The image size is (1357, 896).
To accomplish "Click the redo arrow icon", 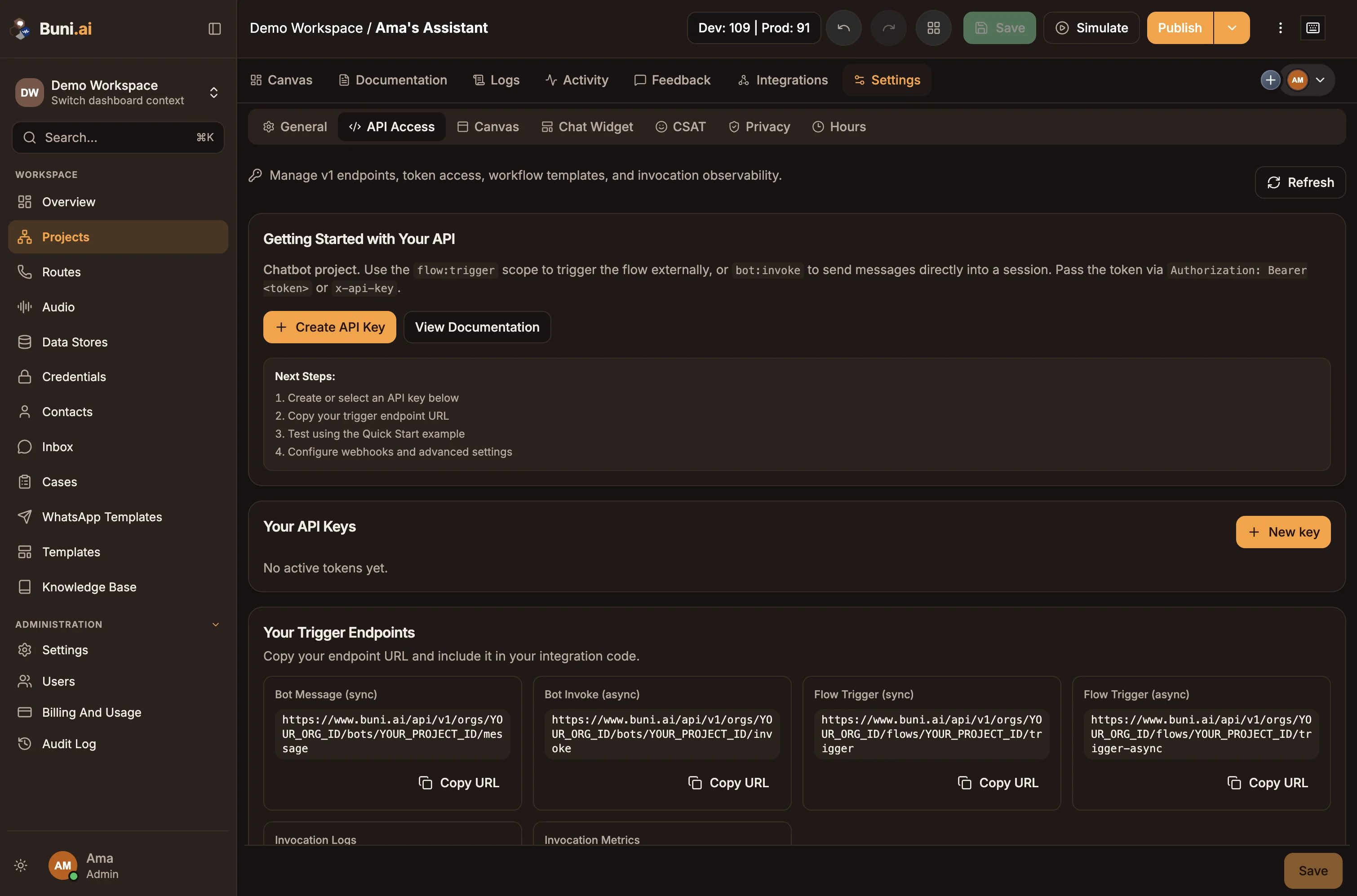I will pos(888,28).
